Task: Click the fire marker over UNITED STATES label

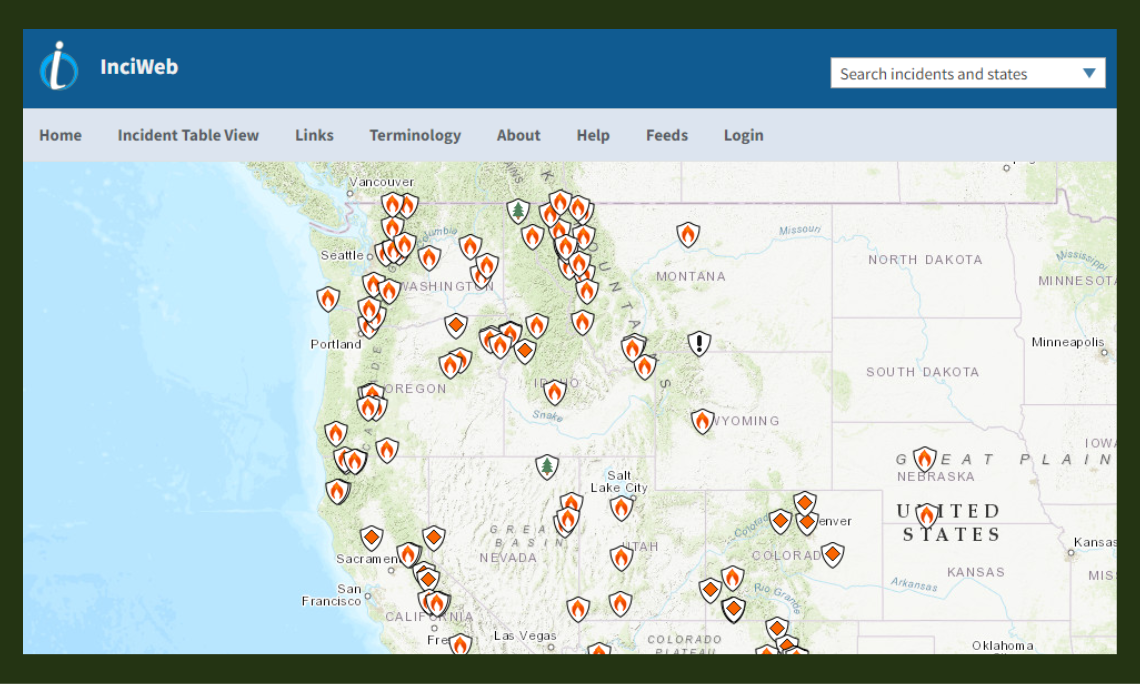Action: point(927,516)
